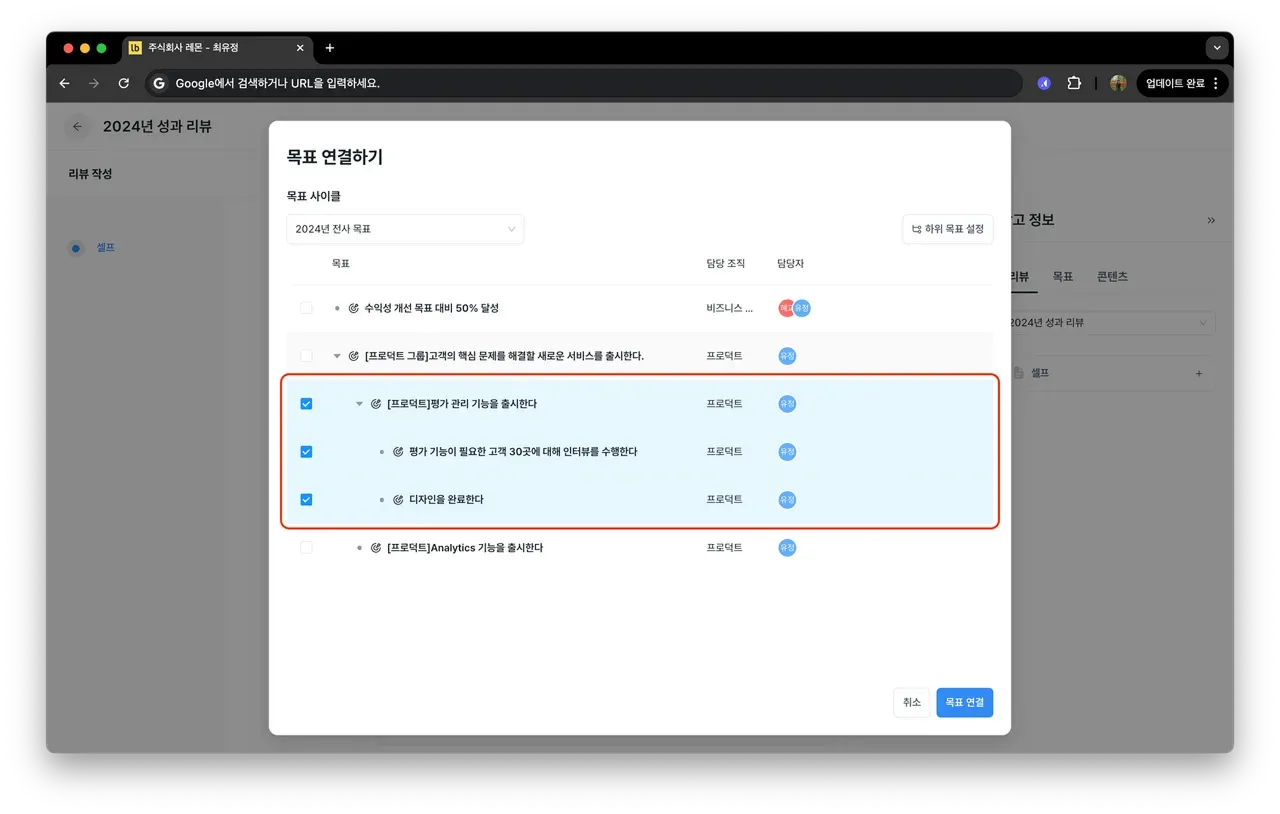Open the 2024년 성과 리뷰 dropdown in side panel
This screenshot has height=814, width=1280.
[1113, 323]
